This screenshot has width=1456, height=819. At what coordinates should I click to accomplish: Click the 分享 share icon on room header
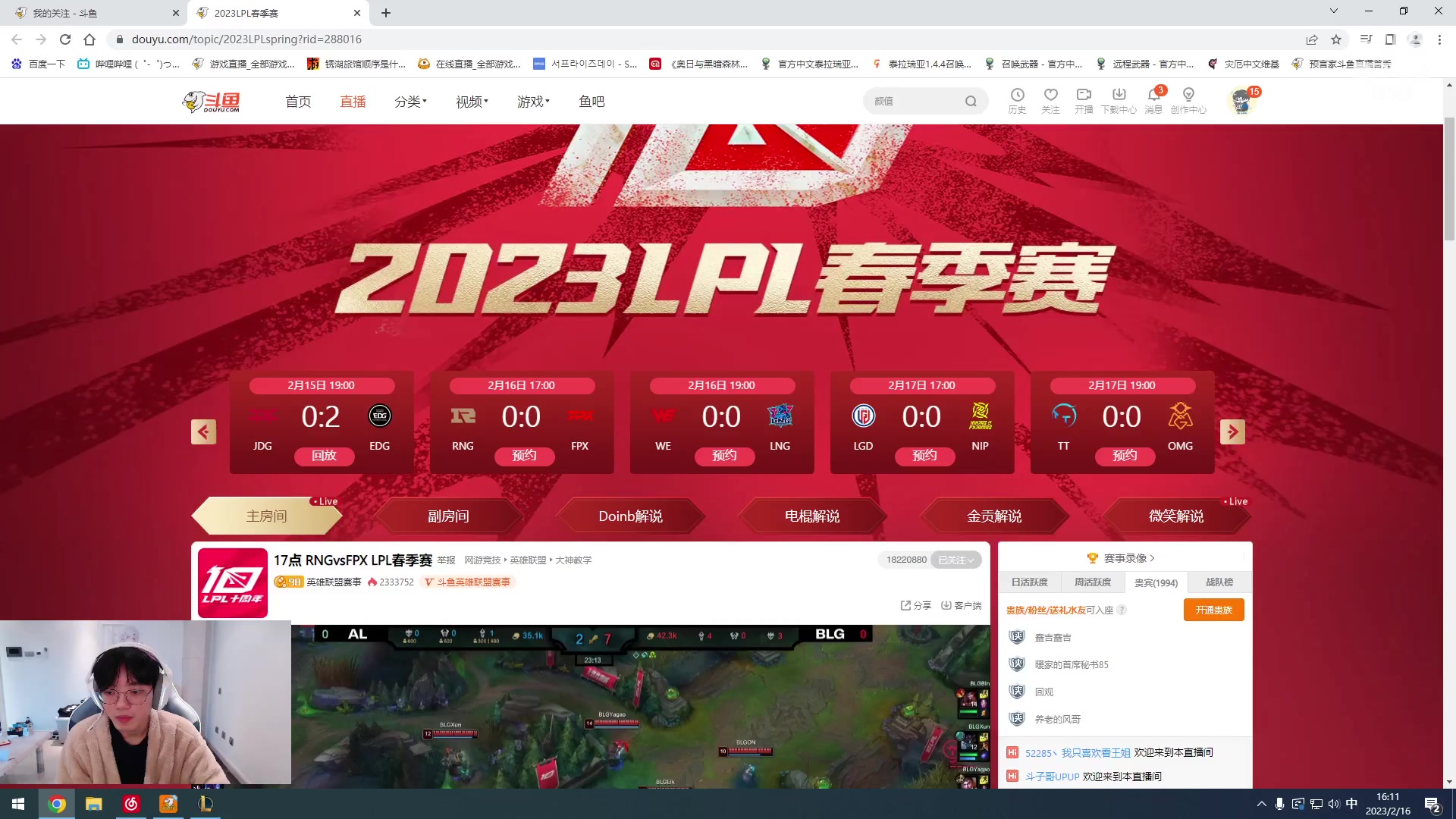(x=915, y=605)
